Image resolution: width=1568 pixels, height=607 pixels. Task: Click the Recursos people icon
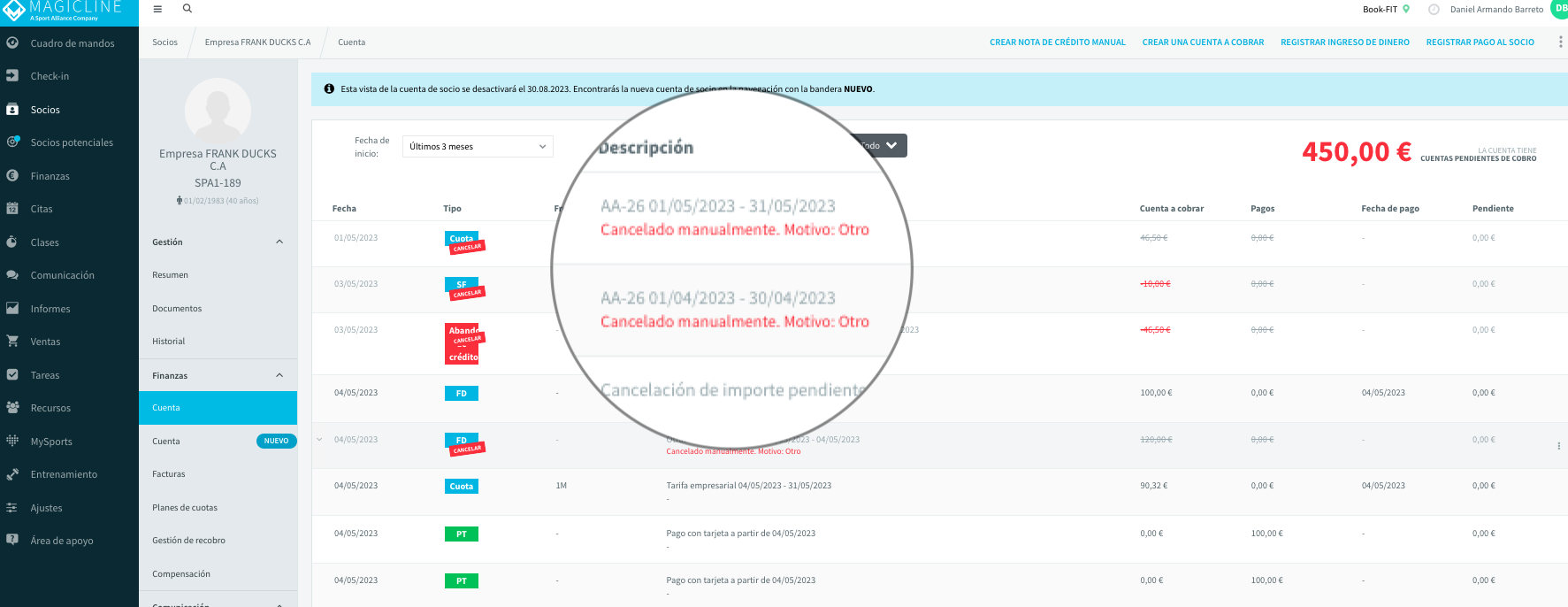[x=12, y=408]
